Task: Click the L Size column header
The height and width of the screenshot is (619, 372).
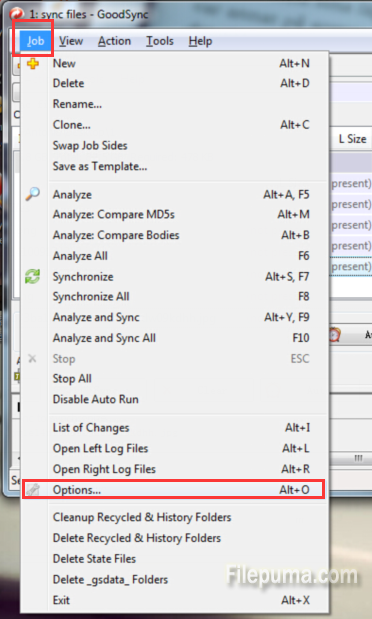Action: pyautogui.click(x=352, y=139)
